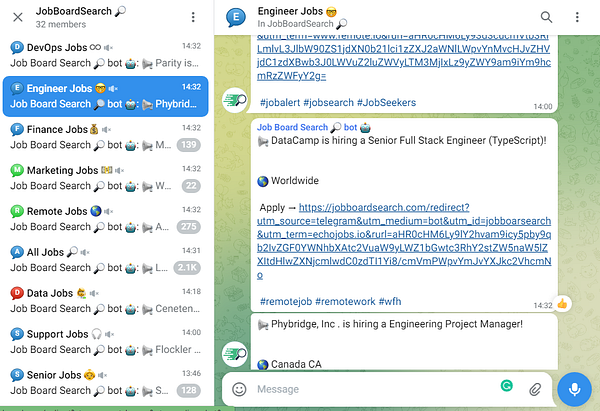Click the #remotework hashtag
The image size is (600, 411).
(x=345, y=302)
